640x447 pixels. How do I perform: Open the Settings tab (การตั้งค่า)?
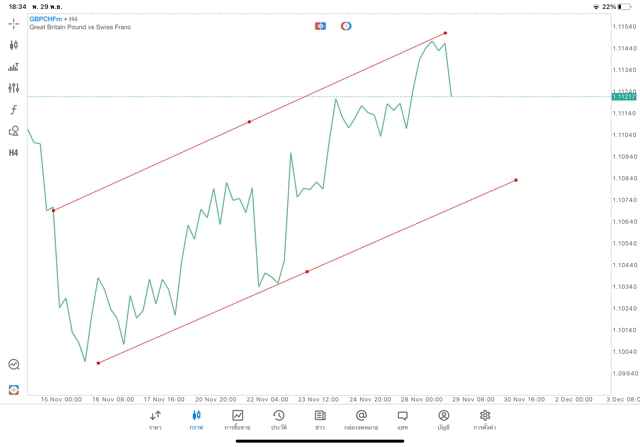tap(485, 419)
